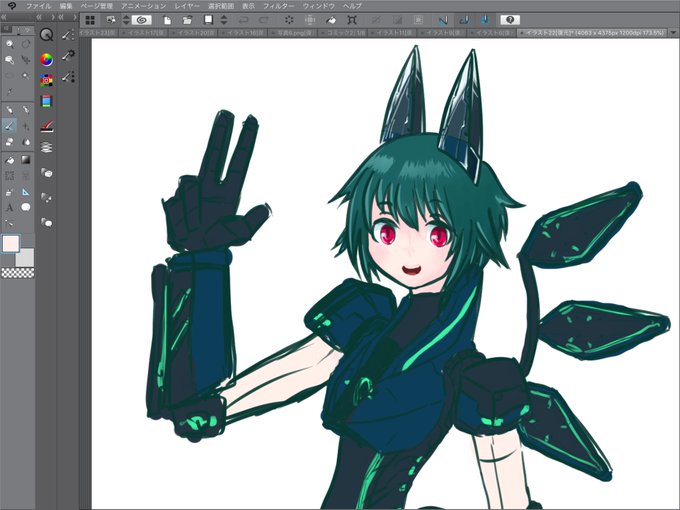Viewport: 680px width, 510px height.
Task: Pick the Gradient tool
Action: coord(26,160)
